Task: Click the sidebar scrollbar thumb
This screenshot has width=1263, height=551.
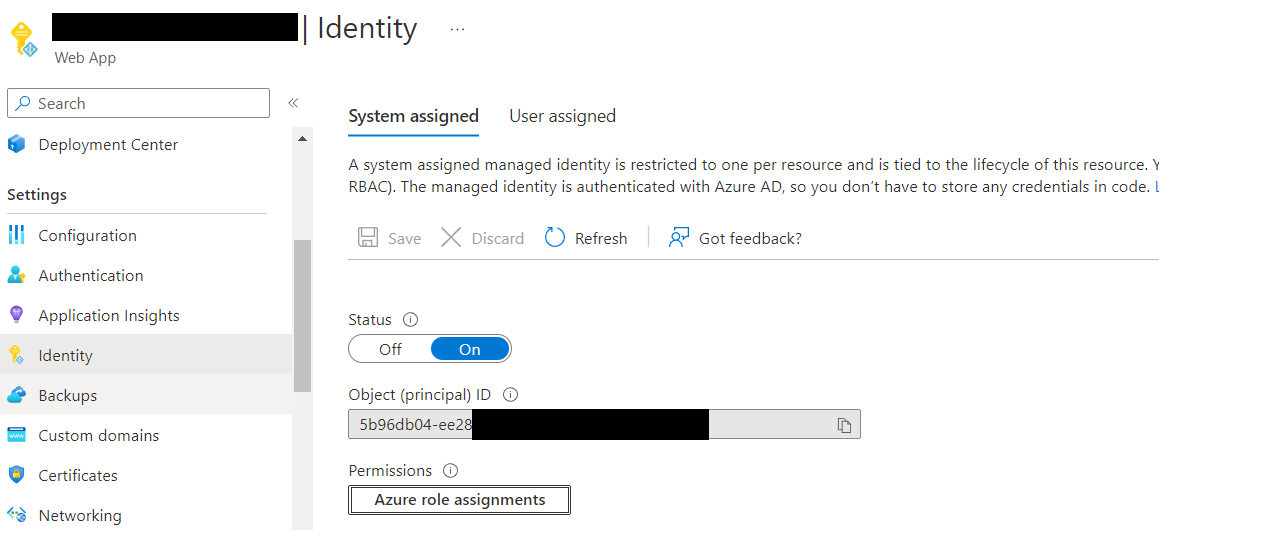Action: tap(303, 316)
